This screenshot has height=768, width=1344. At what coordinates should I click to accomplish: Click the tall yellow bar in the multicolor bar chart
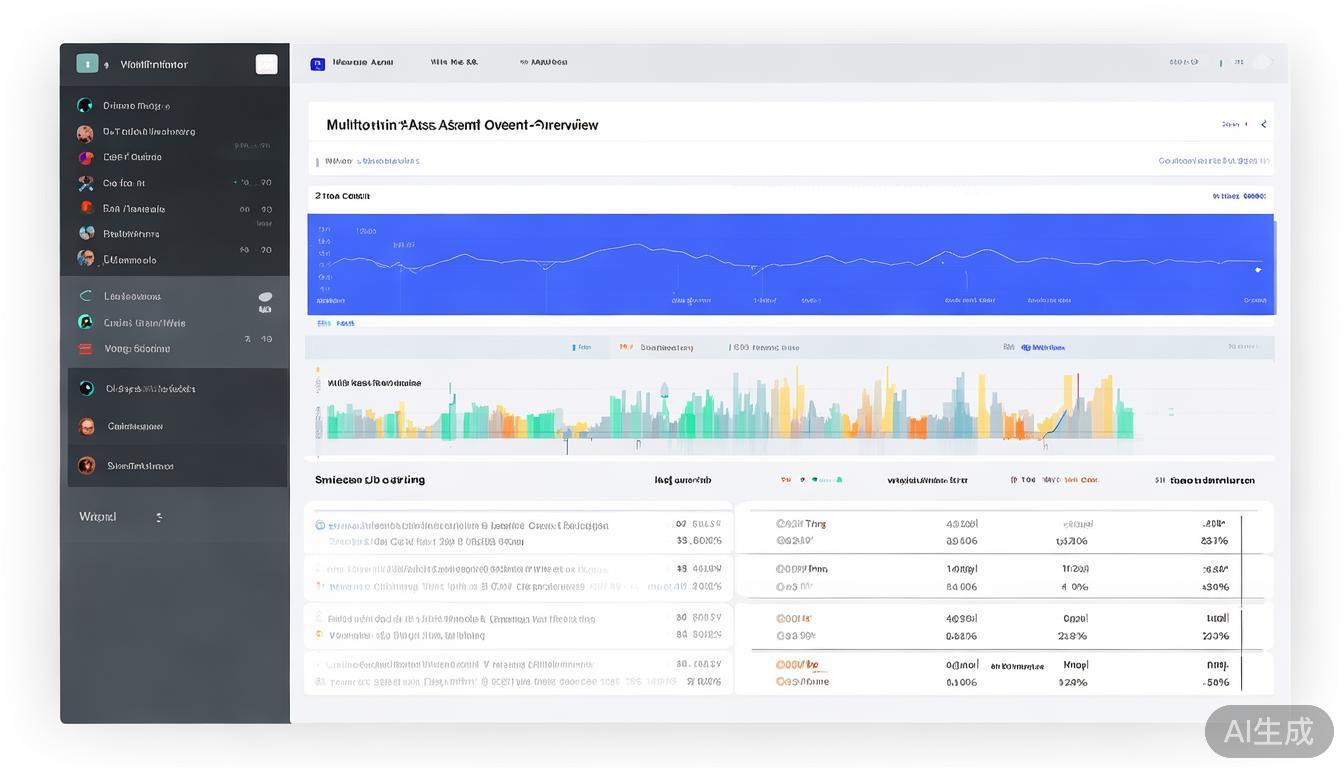point(886,401)
